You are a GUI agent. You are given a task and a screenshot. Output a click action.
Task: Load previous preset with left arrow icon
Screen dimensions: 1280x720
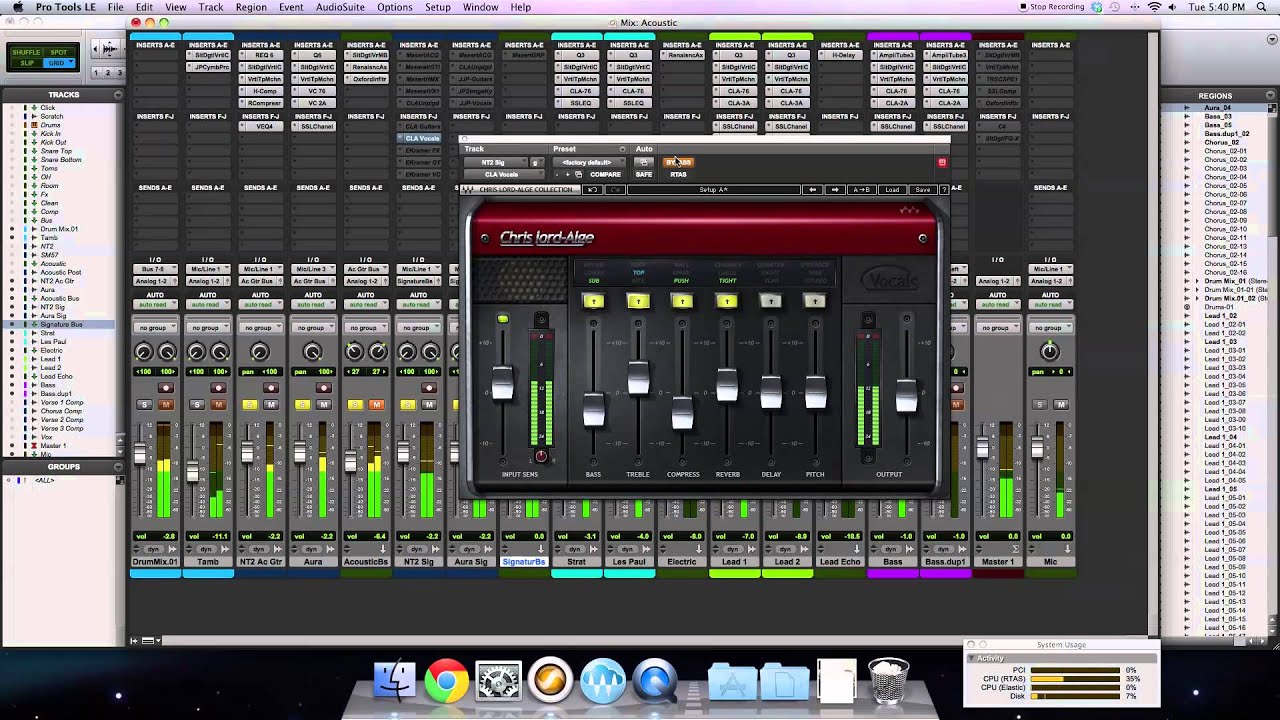[x=812, y=190]
